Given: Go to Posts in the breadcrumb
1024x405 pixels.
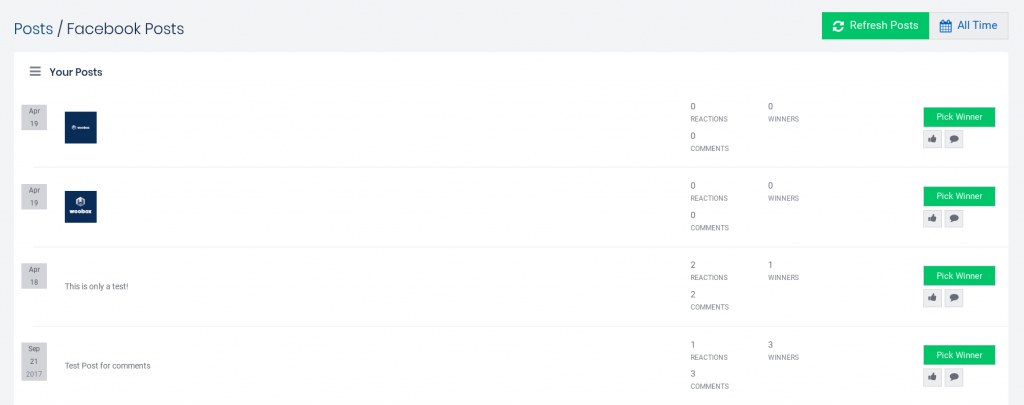Looking at the screenshot, I should click(33, 29).
